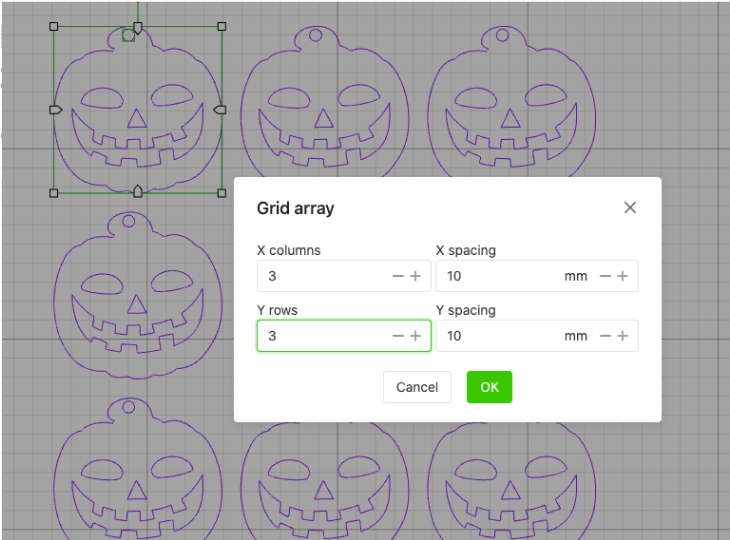
Task: Decrease X columns with minus button
Action: coord(398,276)
